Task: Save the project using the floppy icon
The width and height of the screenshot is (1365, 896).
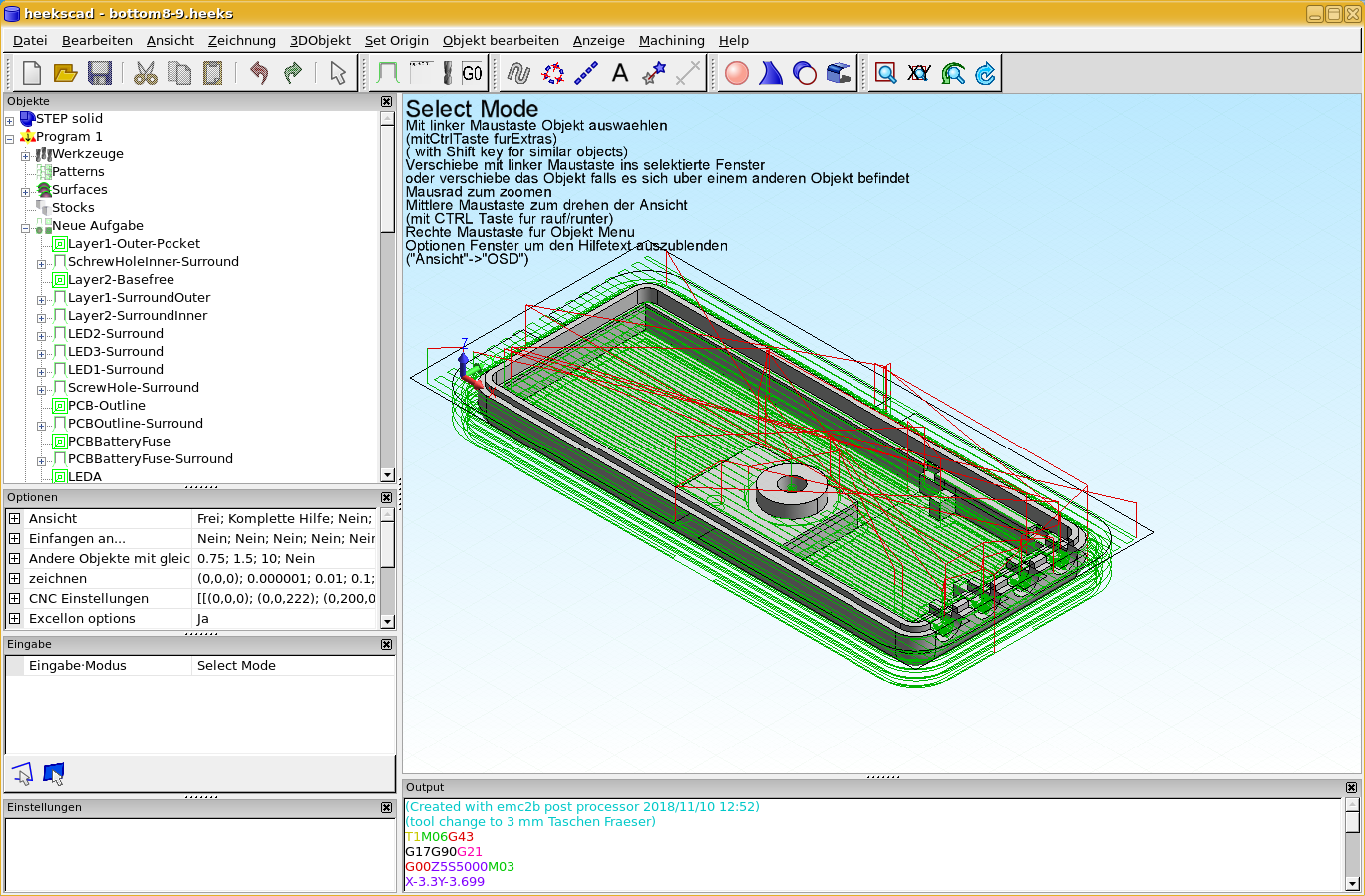Action: 99,73
